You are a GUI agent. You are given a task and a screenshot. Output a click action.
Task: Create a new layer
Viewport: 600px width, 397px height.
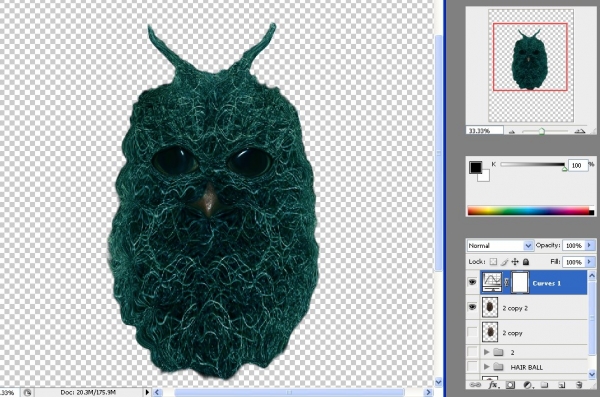[x=562, y=385]
